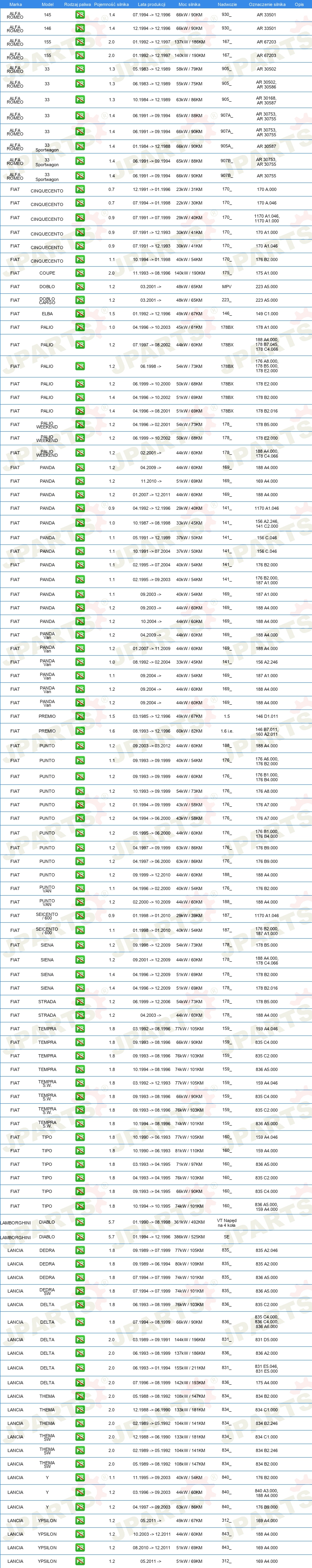Screen dimensions: 312x1568
Task: Click the Model column header
Action: click(47, 4)
